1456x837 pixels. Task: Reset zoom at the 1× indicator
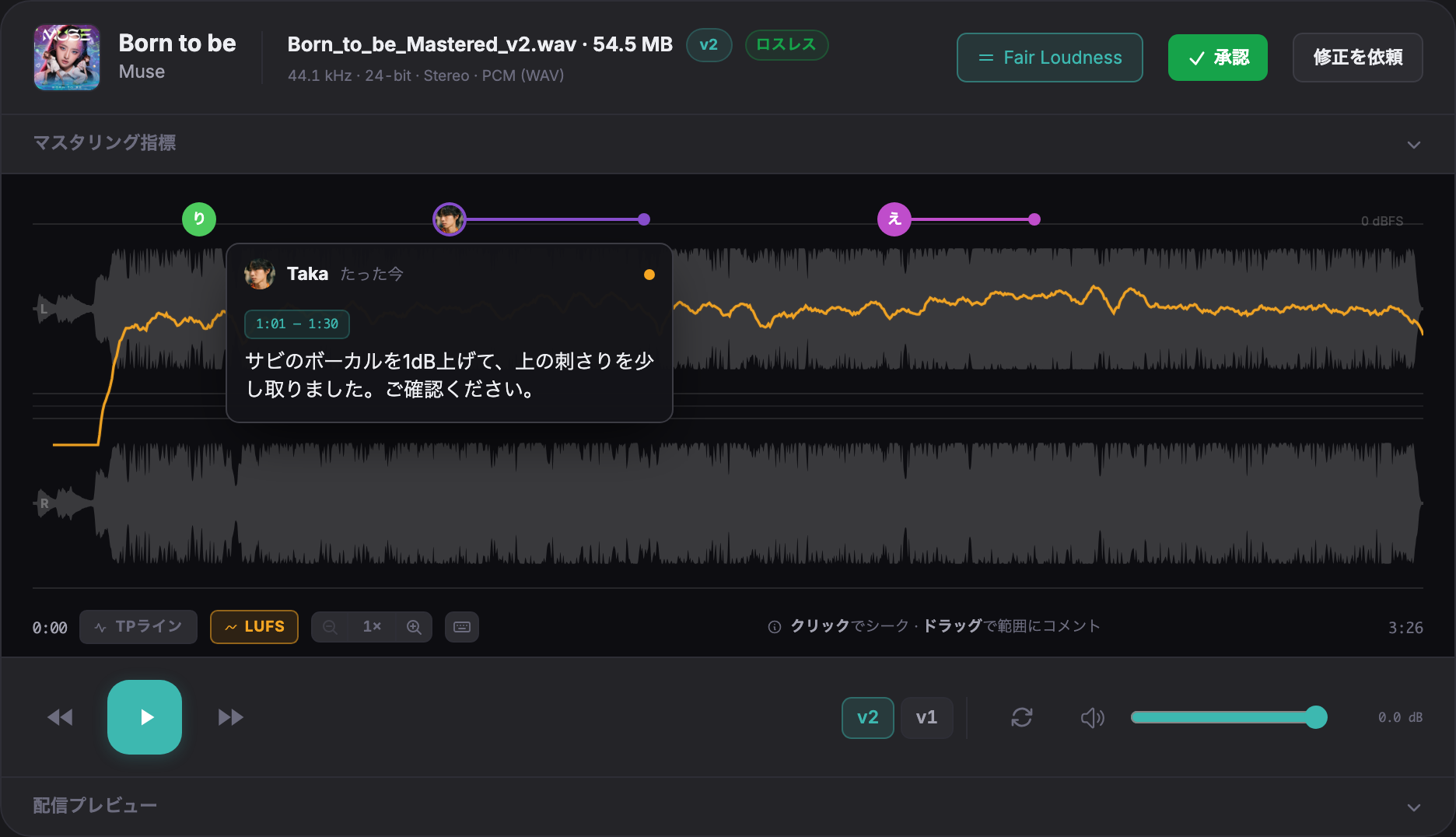click(x=372, y=627)
